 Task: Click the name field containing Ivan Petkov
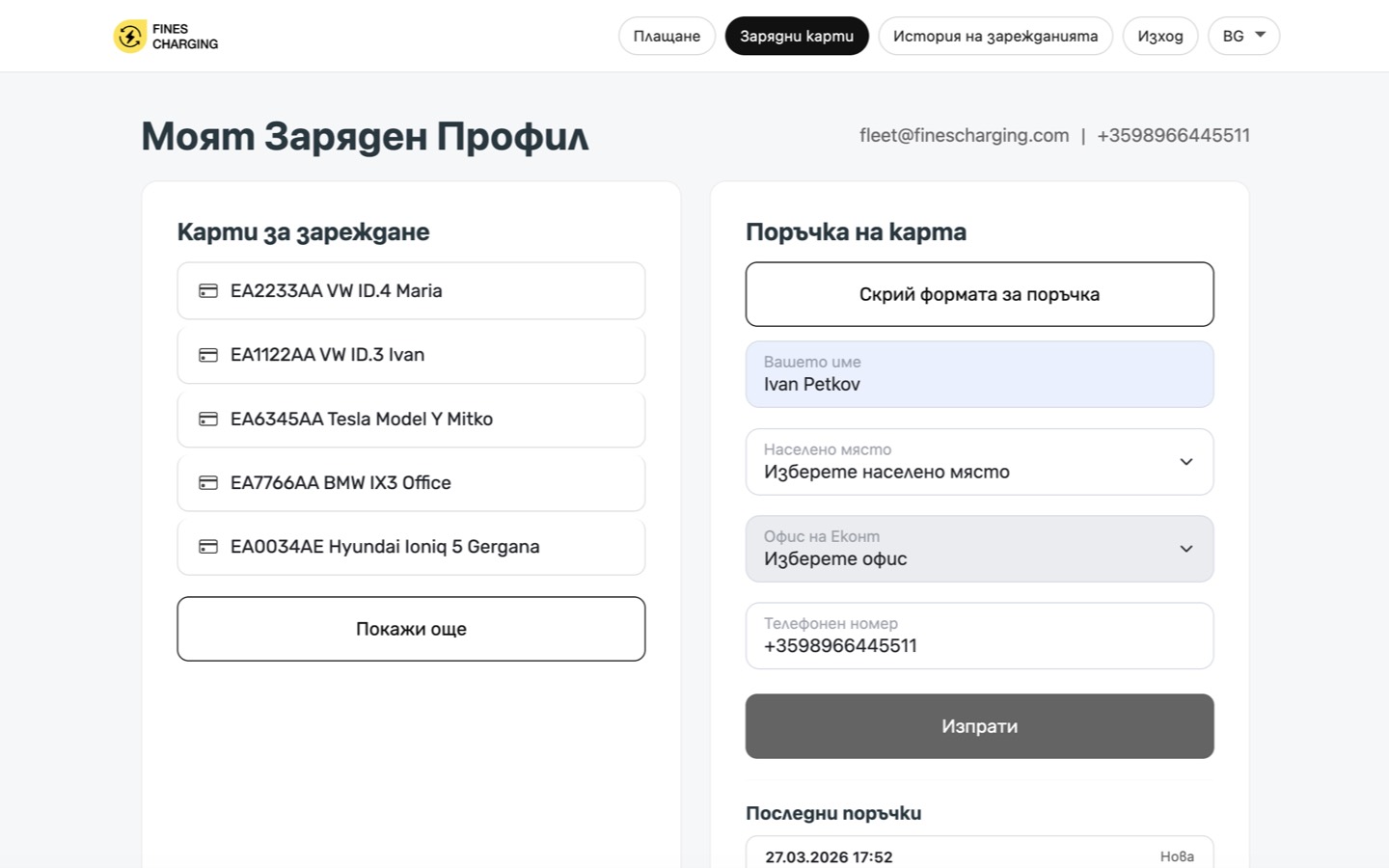click(x=979, y=374)
